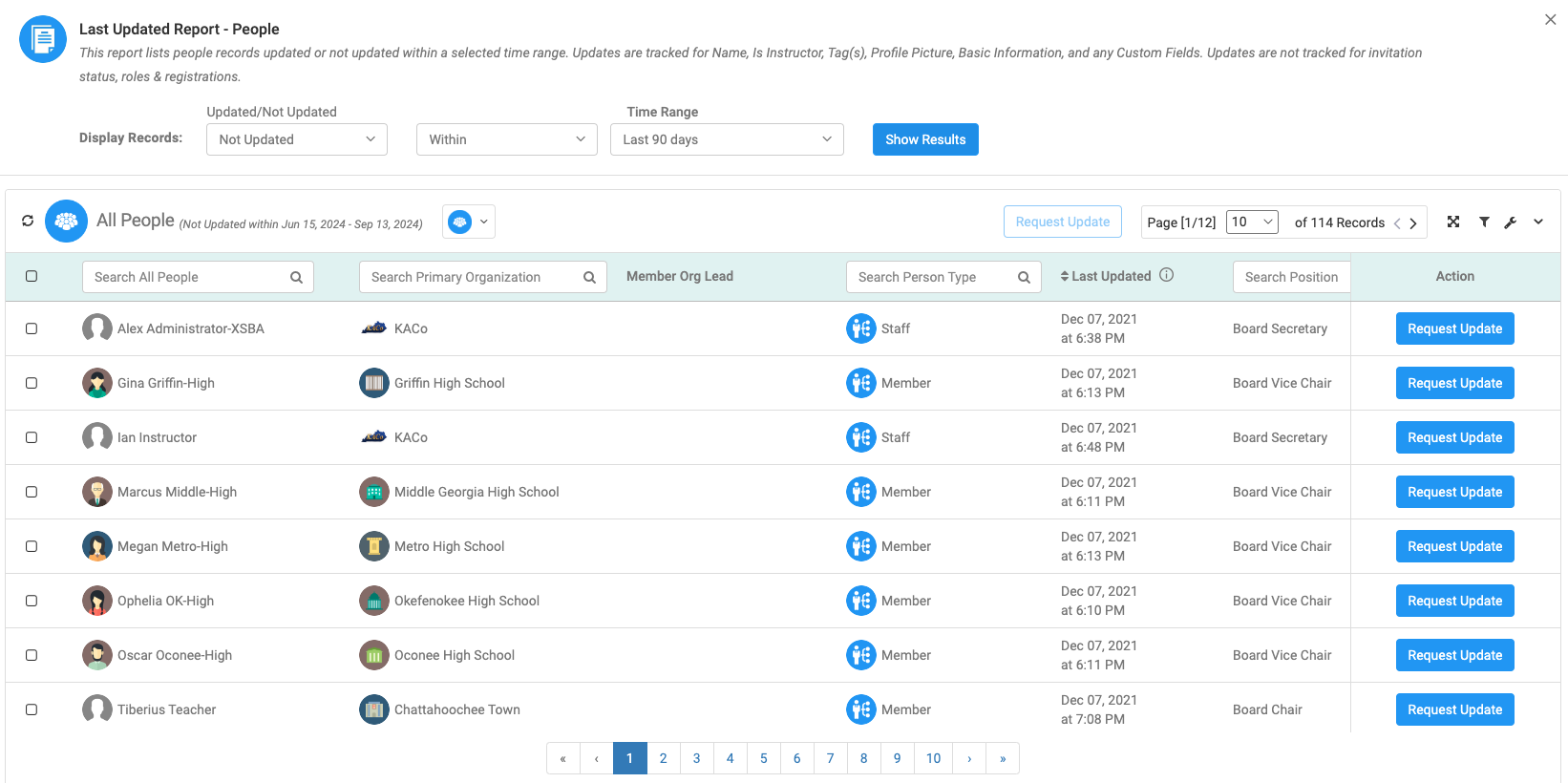Go to page 2 in pagination
Viewport: 1568px width, 783px height.
tap(663, 758)
